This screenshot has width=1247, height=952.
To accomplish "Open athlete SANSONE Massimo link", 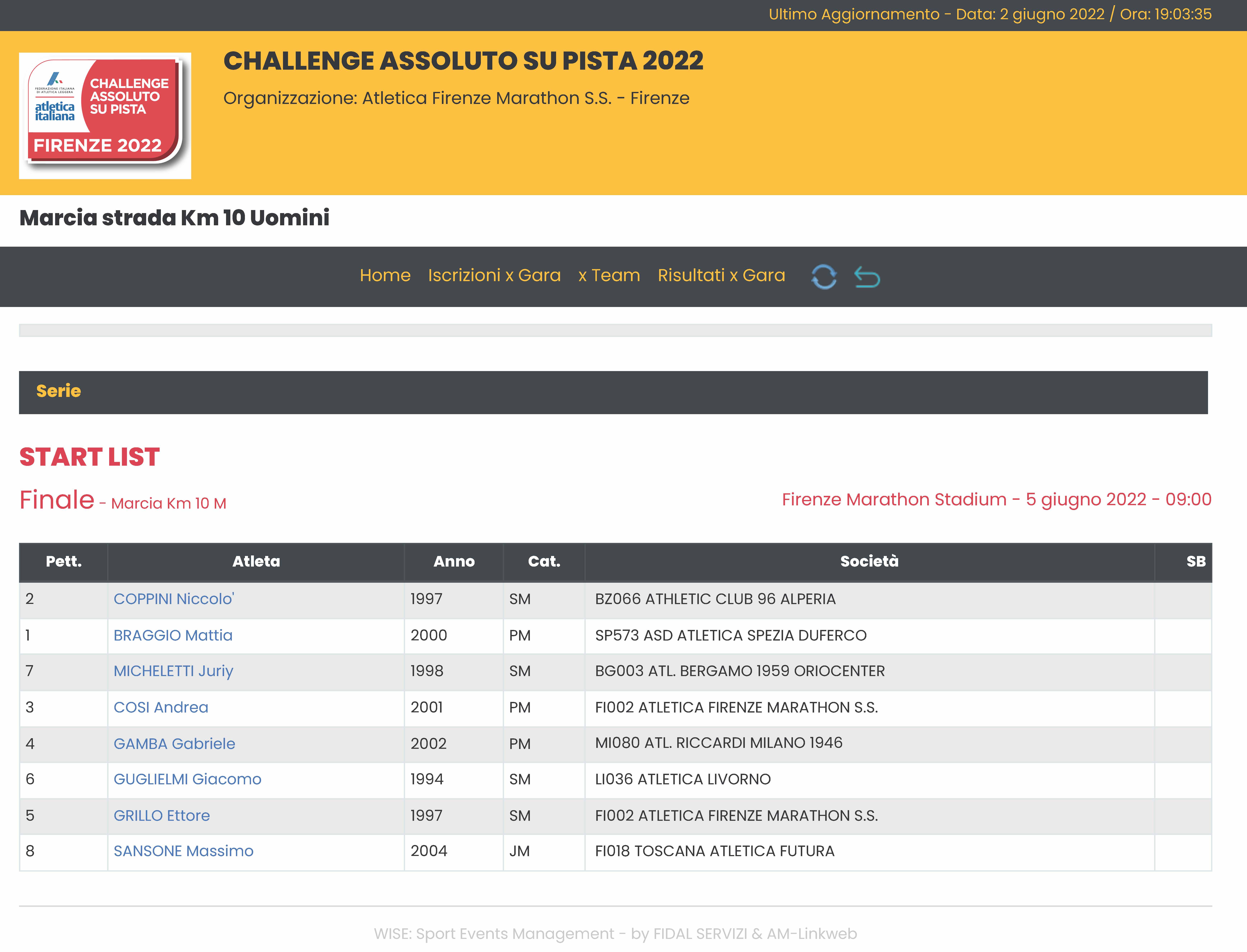I will coord(184,851).
